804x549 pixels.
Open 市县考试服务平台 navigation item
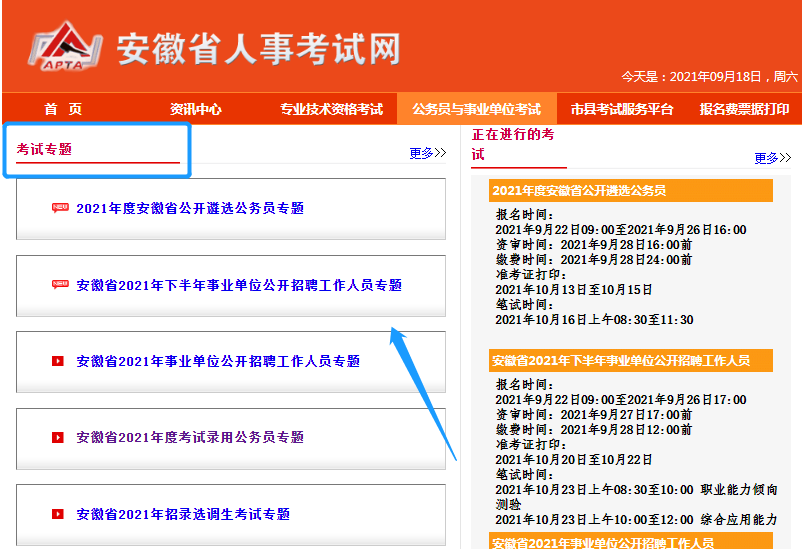click(x=622, y=109)
